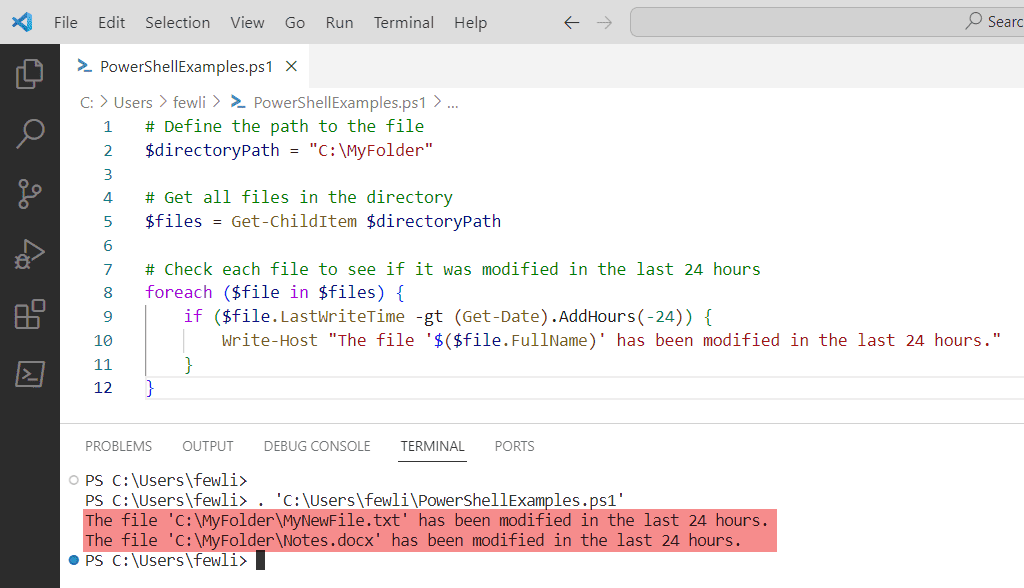This screenshot has height=588, width=1024.
Task: Click line number 1 in the gutter
Action: click(108, 127)
